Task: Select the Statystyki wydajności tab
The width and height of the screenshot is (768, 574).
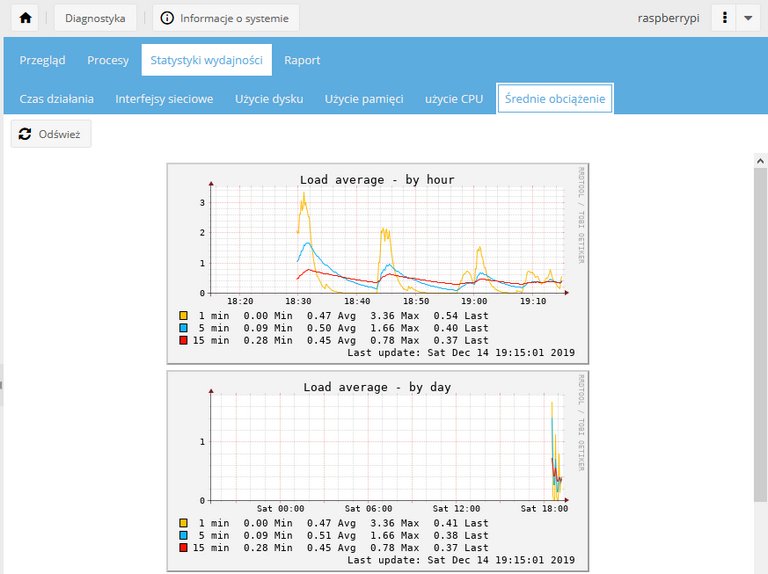Action: [207, 60]
